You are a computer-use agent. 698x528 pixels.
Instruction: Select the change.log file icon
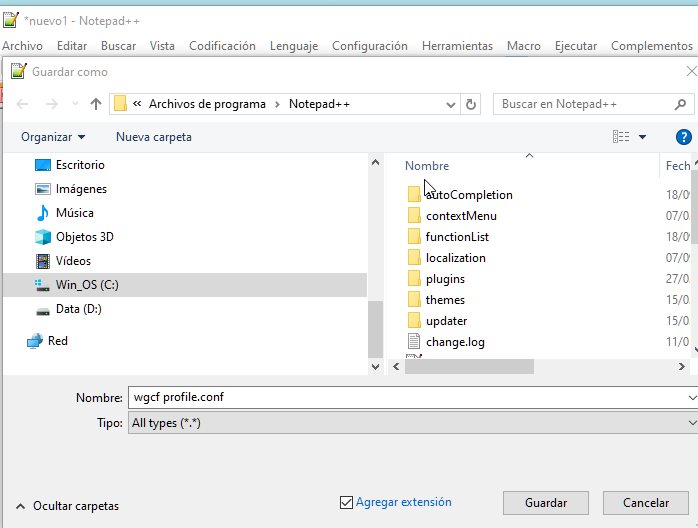coord(415,342)
